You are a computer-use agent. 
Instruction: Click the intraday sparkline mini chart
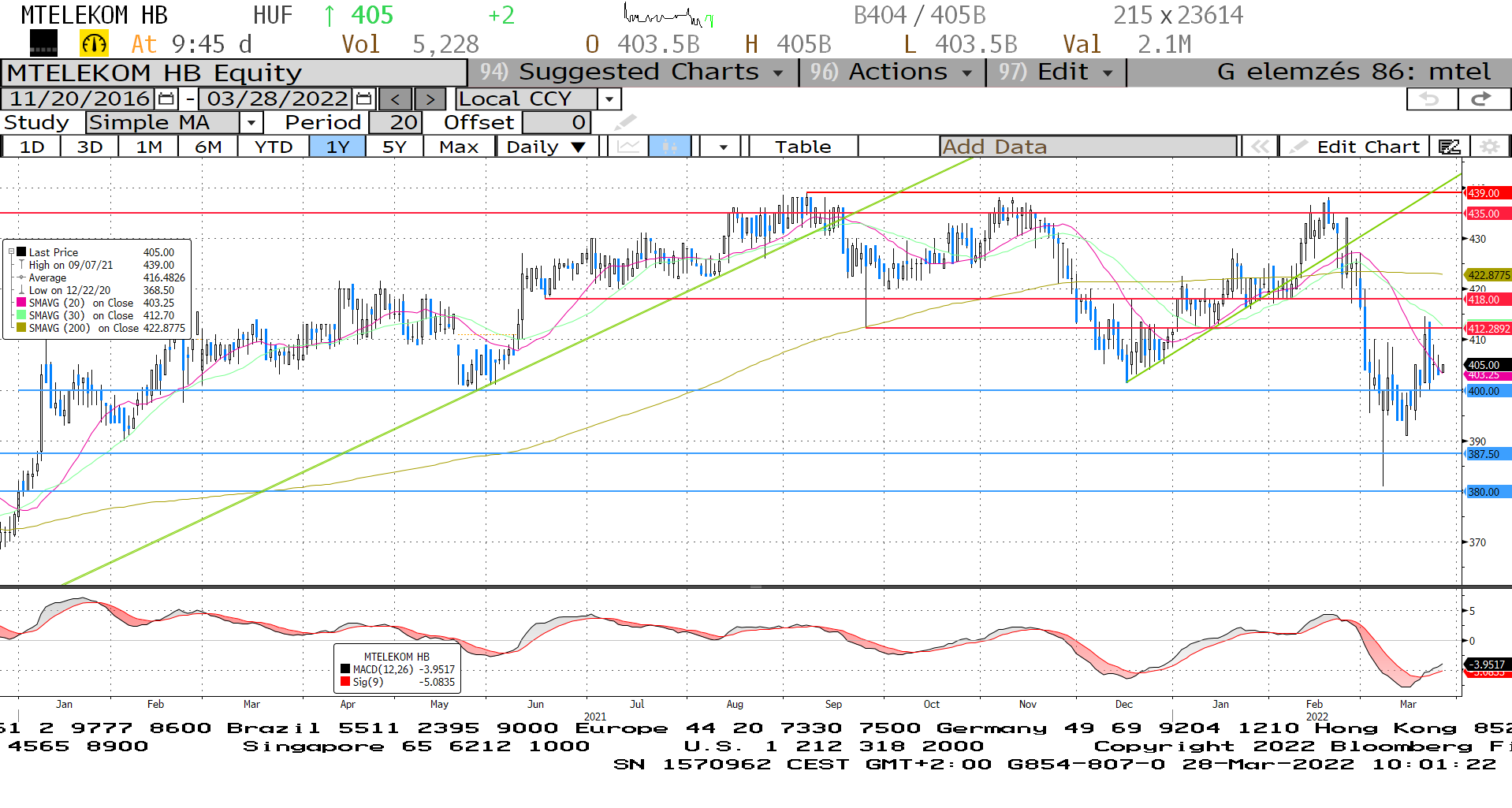pyautogui.click(x=668, y=16)
